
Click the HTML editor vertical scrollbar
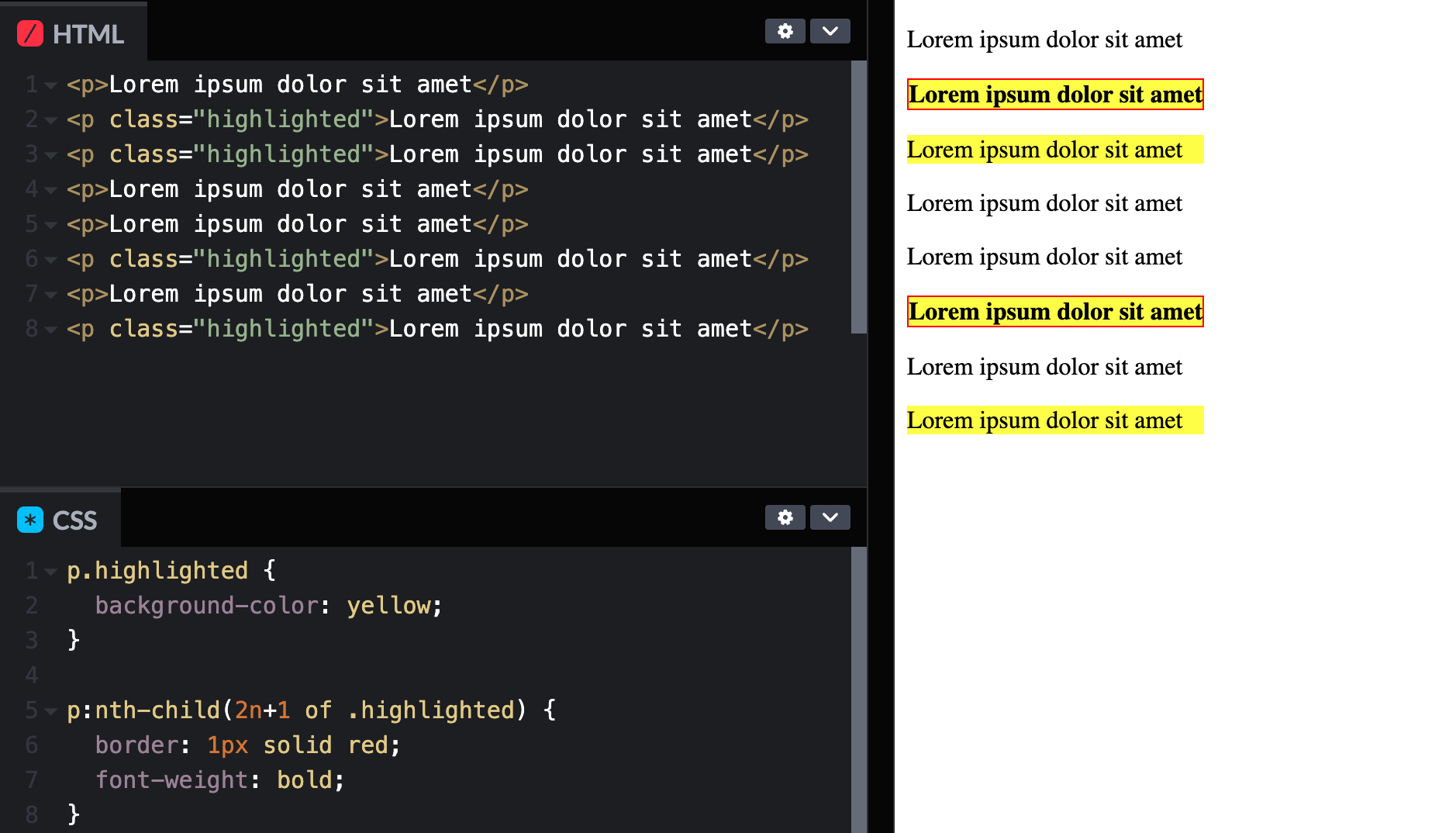(x=858, y=197)
